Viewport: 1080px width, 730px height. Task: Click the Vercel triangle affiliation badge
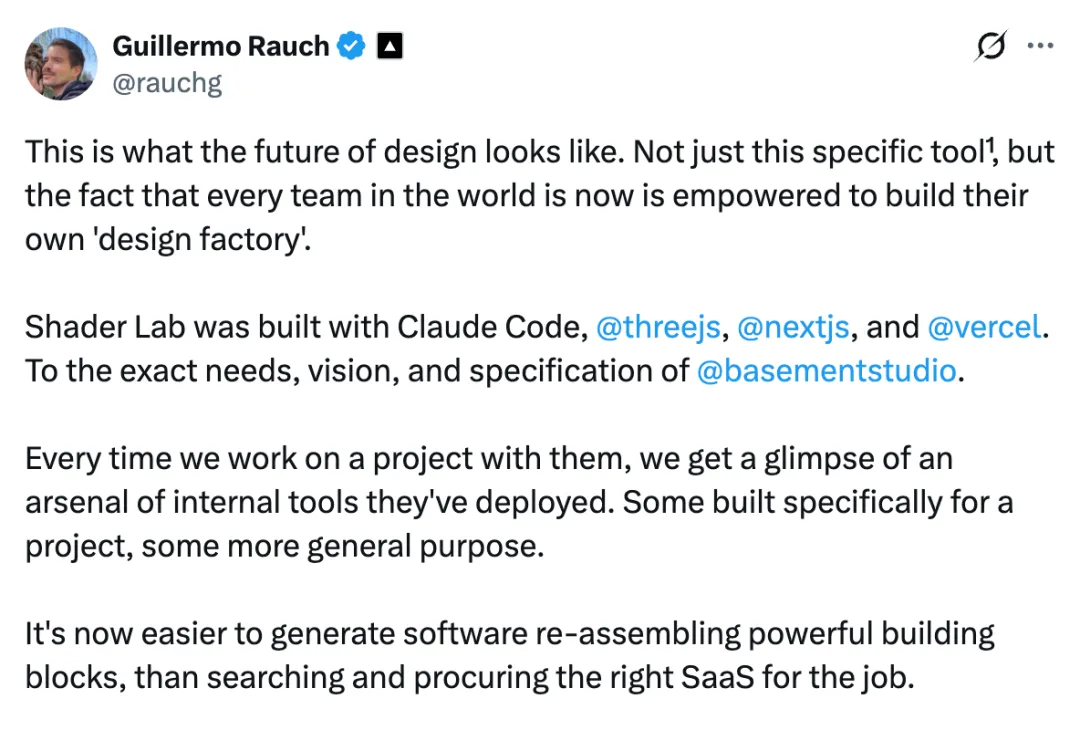tap(390, 46)
